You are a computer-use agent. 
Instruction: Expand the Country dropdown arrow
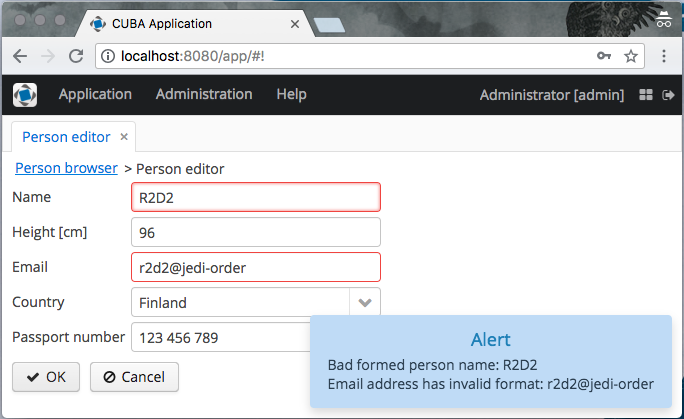point(365,302)
